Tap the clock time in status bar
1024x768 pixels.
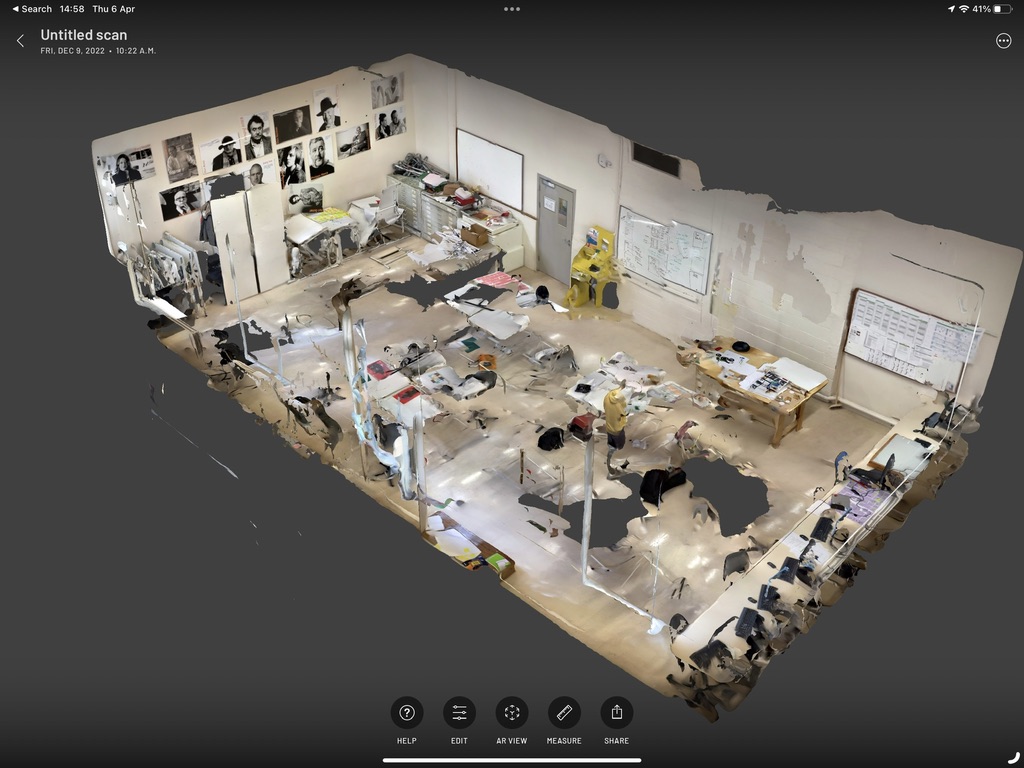(72, 9)
